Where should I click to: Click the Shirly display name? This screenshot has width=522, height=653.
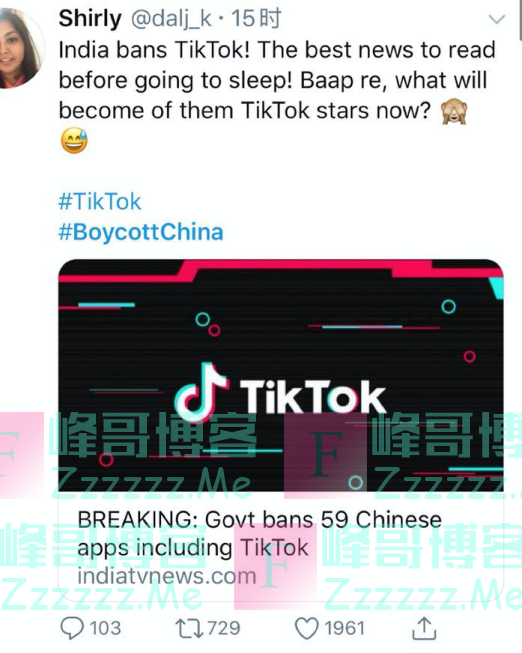[90, 18]
